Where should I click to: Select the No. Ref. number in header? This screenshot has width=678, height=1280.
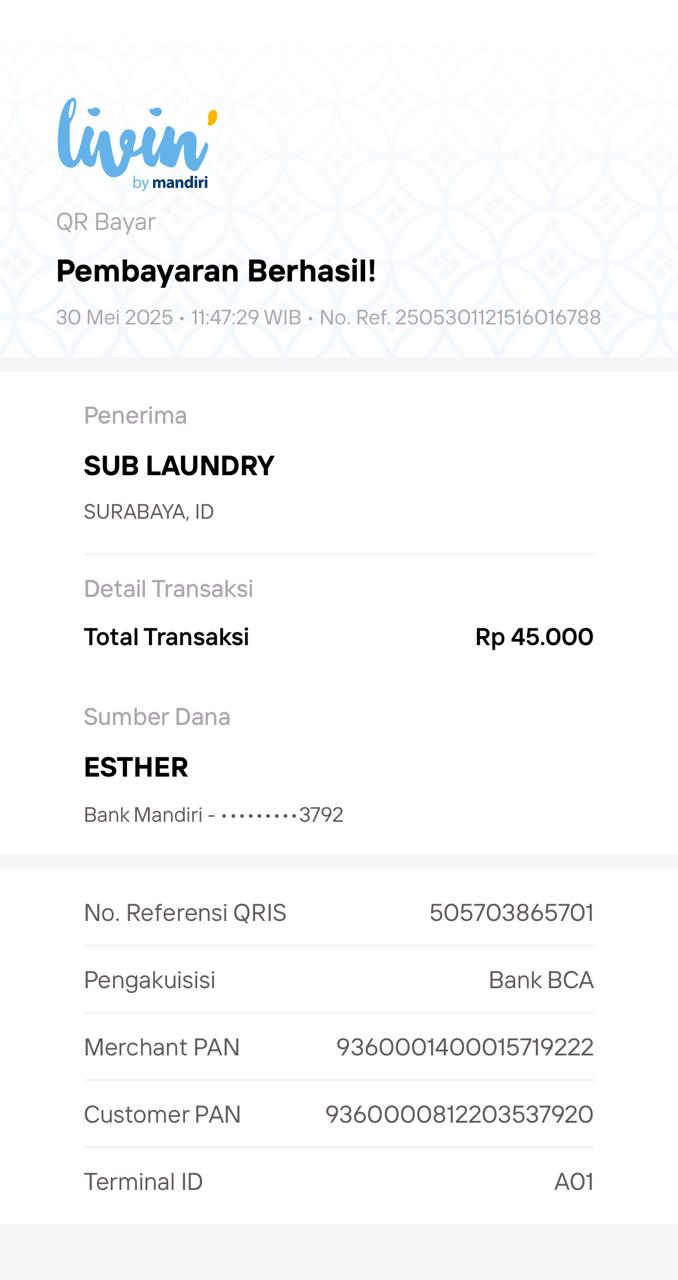pyautogui.click(x=460, y=318)
